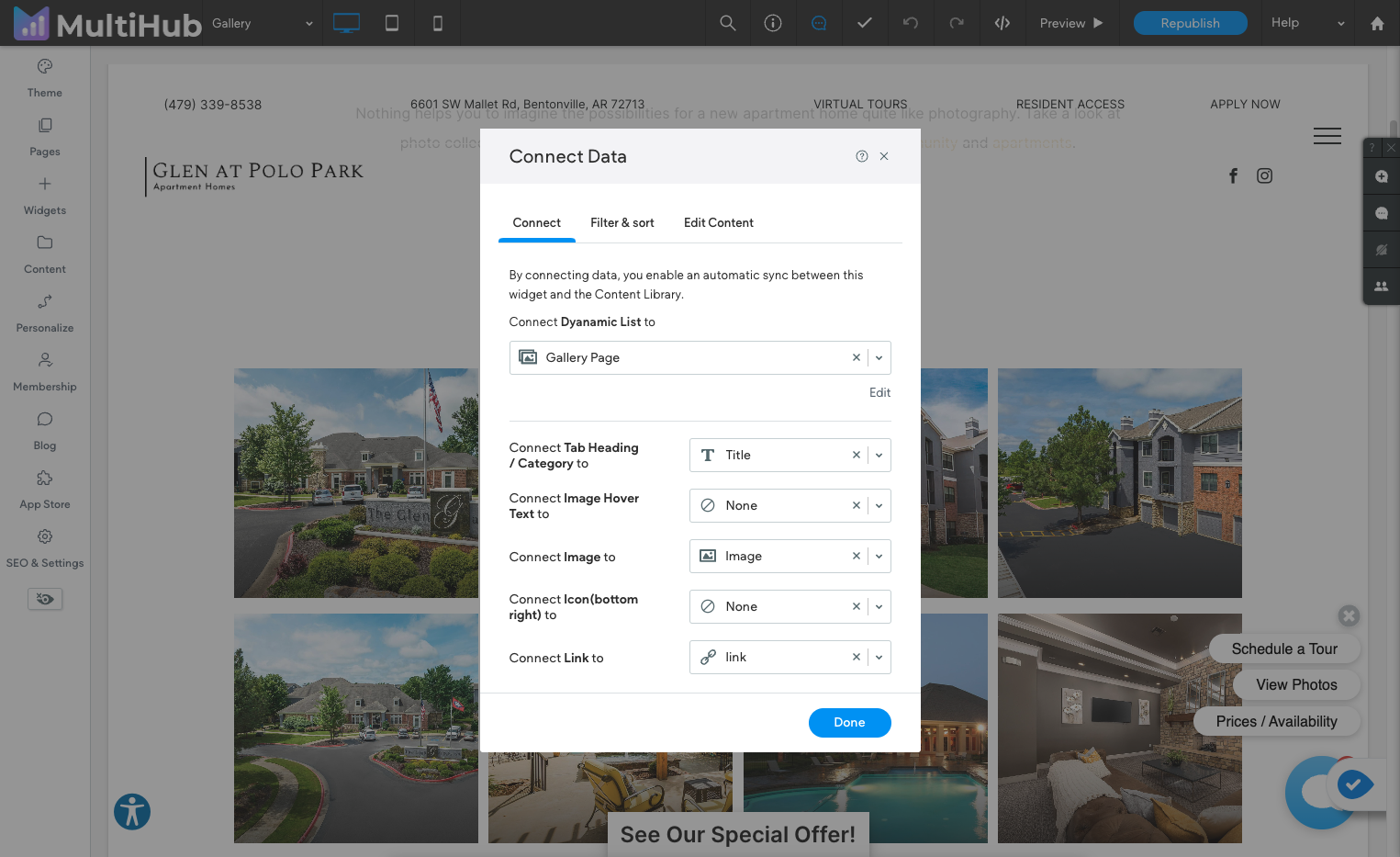Image resolution: width=1400 pixels, height=857 pixels.
Task: Open the App Store panel
Action: [x=44, y=490]
